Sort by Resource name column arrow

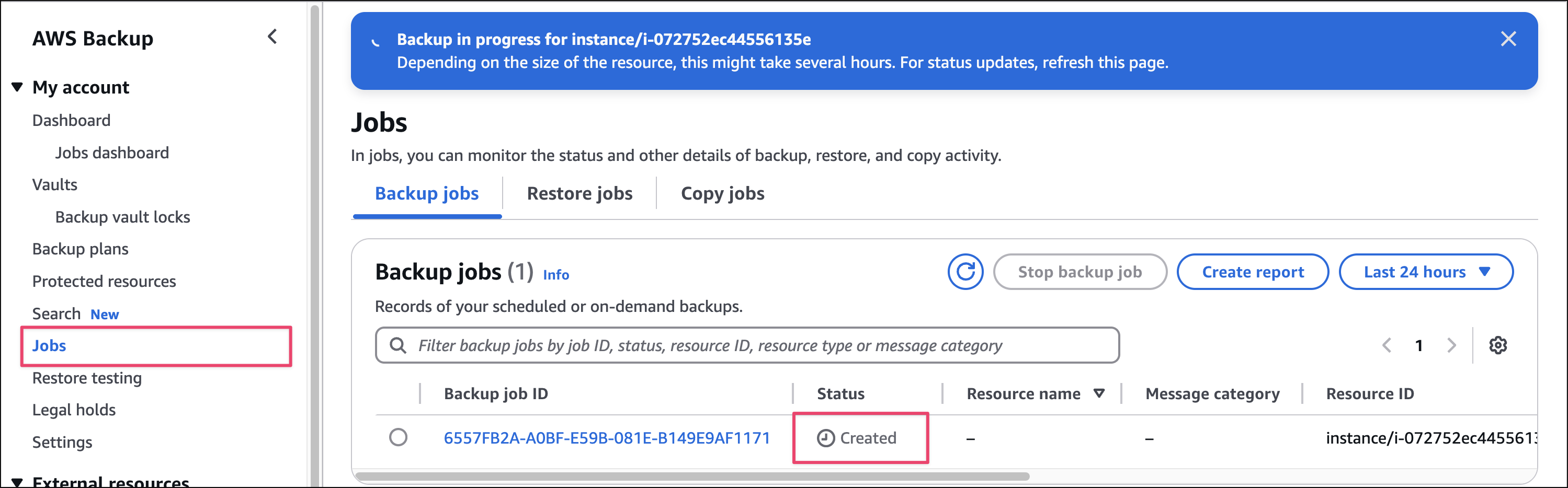coord(1099,393)
